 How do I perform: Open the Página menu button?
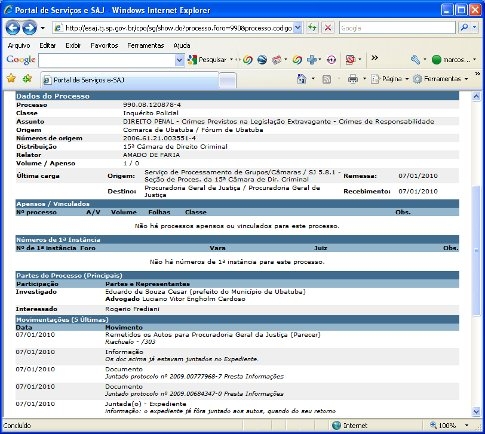[x=390, y=79]
